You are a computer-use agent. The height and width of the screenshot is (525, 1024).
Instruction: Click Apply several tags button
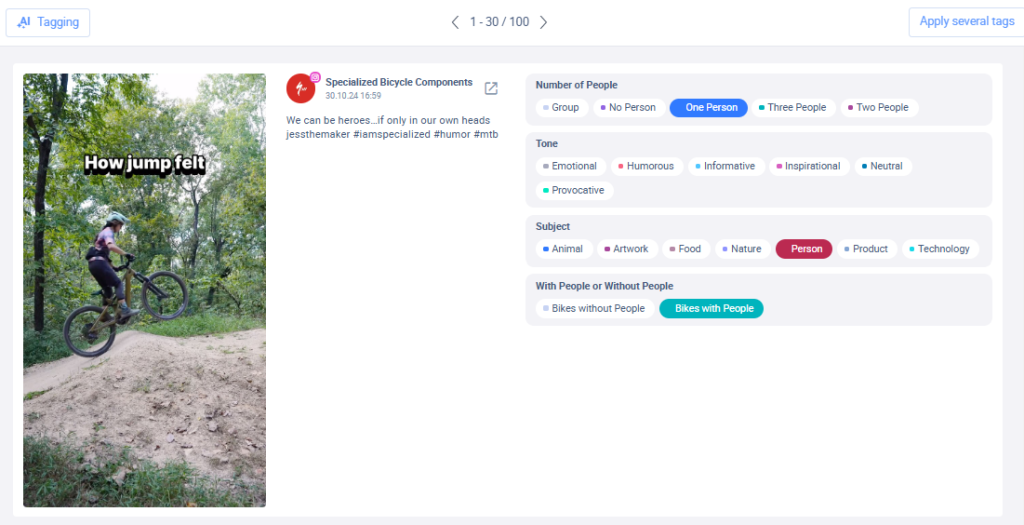(x=965, y=22)
